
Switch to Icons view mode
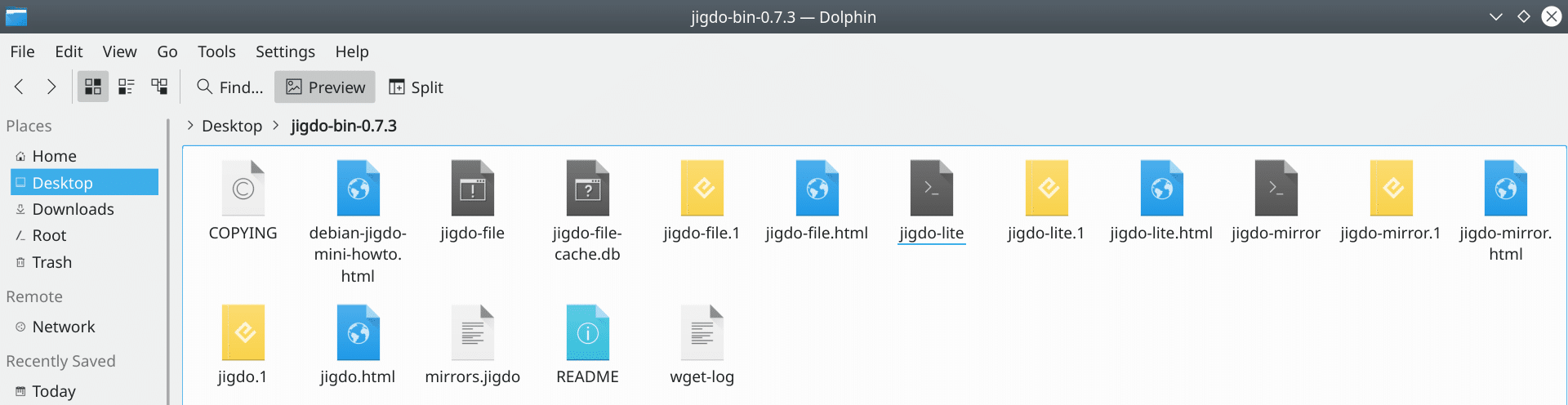[93, 87]
